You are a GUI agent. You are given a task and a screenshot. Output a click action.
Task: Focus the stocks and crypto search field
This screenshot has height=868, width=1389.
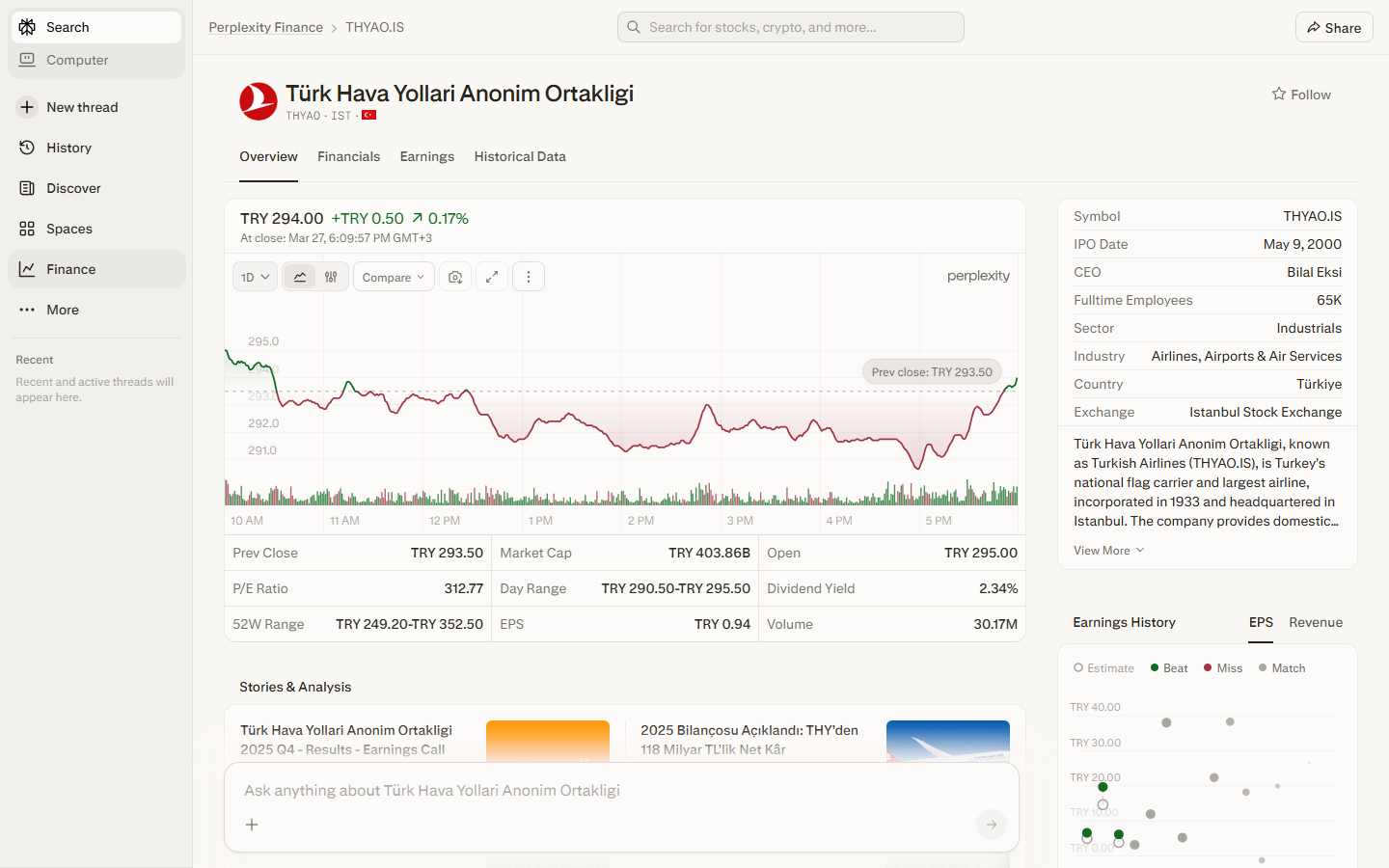click(791, 27)
